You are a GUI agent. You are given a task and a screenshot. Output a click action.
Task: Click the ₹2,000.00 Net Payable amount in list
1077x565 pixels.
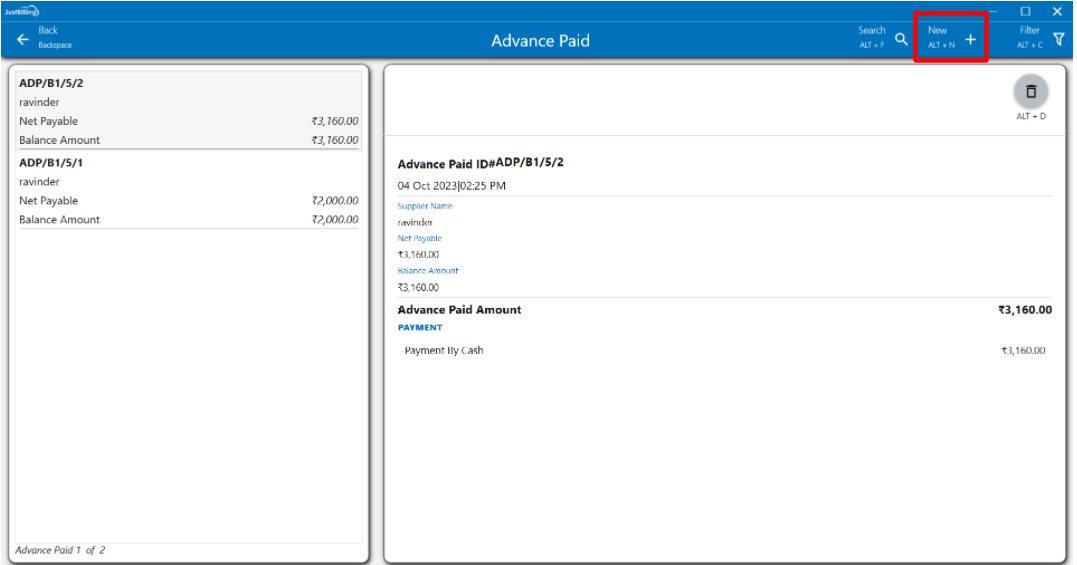(x=334, y=201)
